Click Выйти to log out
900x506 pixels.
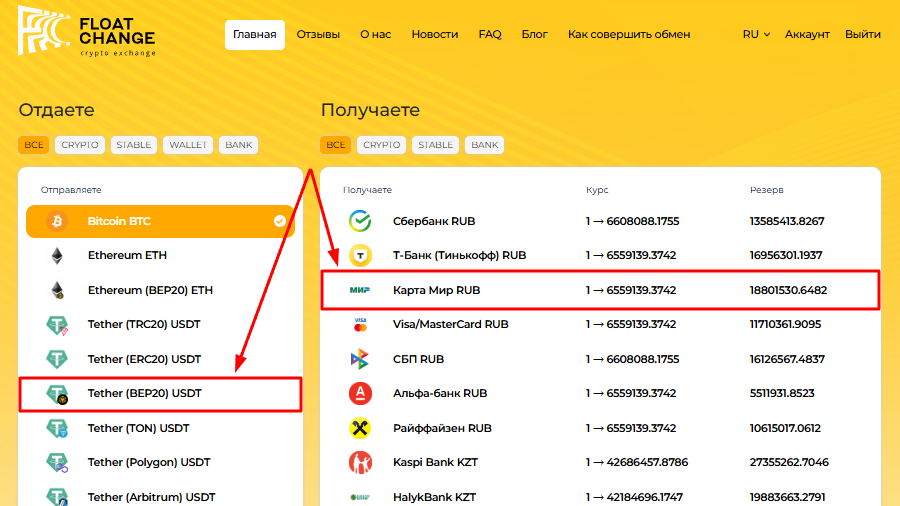pyautogui.click(x=863, y=34)
